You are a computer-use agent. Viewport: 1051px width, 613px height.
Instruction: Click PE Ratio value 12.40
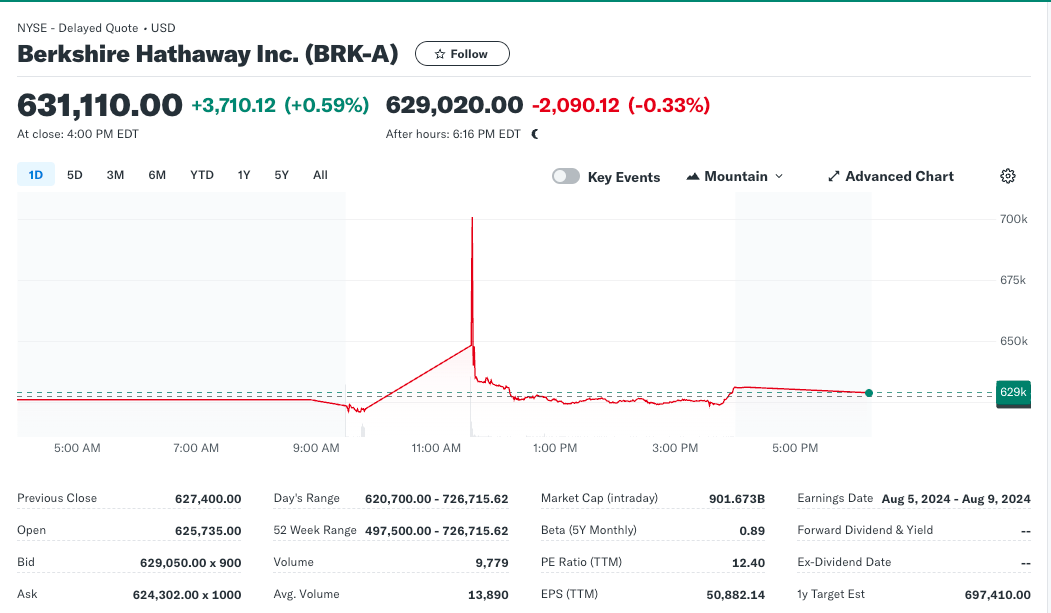(x=748, y=563)
